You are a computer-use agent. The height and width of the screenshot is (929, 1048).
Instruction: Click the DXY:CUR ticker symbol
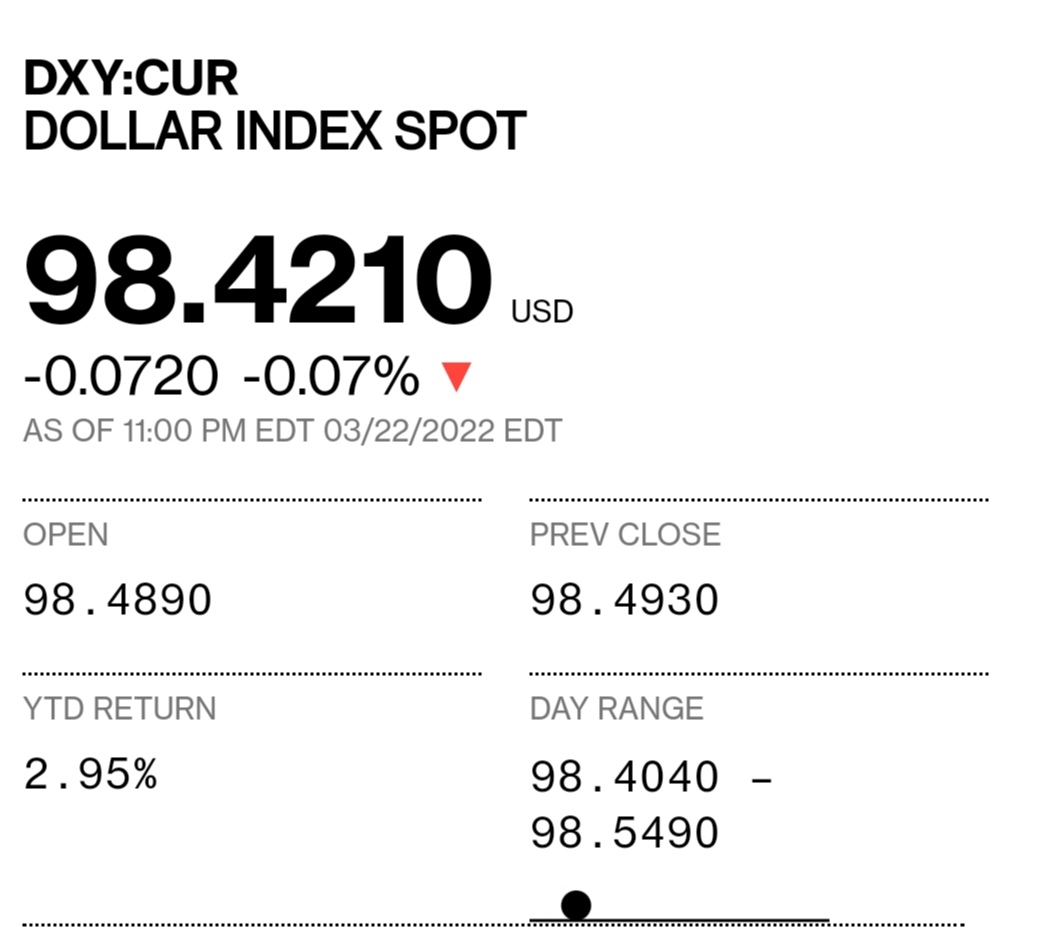click(131, 78)
